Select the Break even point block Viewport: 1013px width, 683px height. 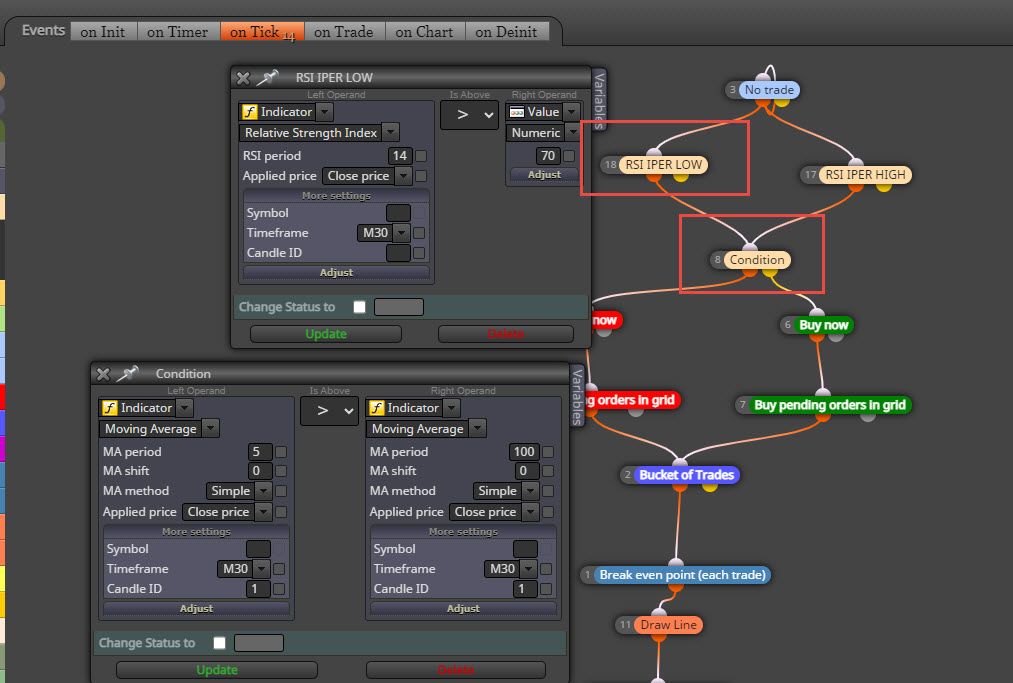pyautogui.click(x=682, y=574)
